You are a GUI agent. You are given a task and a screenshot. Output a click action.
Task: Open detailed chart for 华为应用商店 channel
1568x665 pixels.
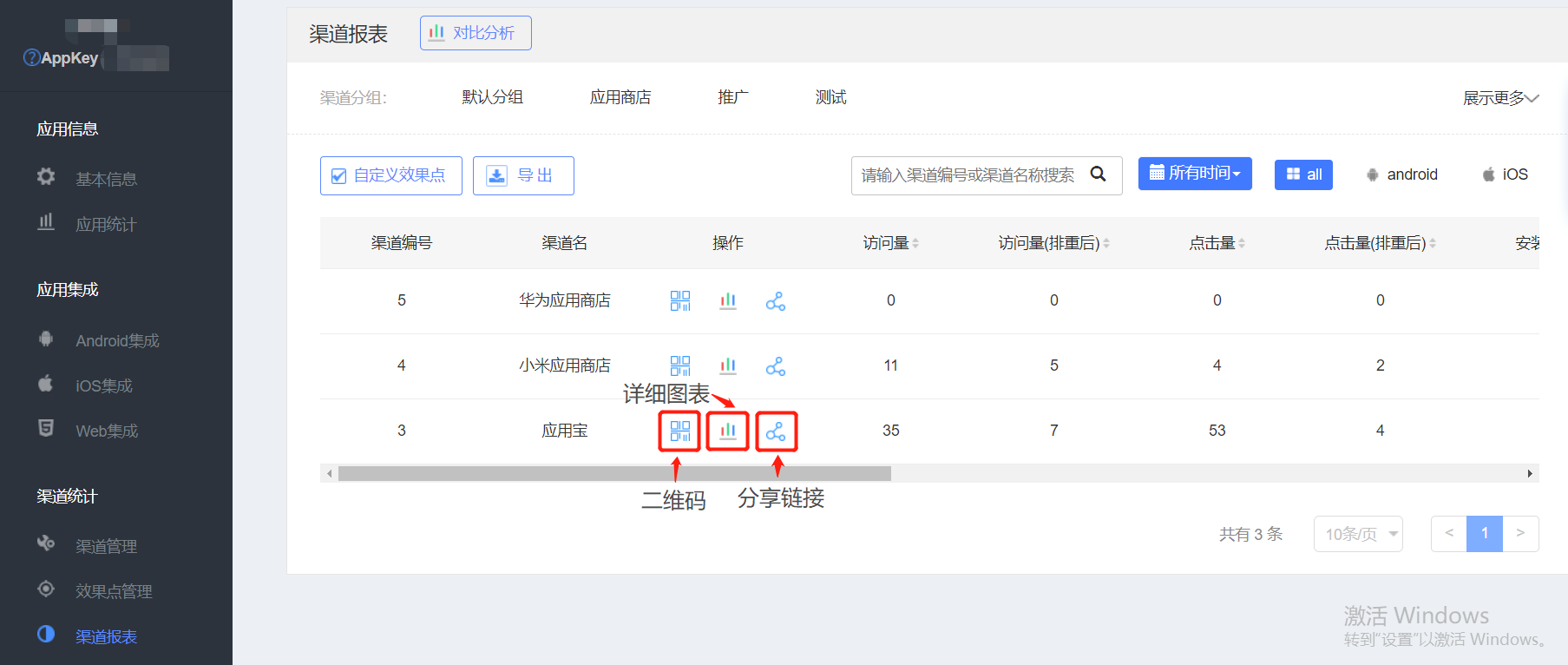click(x=728, y=300)
